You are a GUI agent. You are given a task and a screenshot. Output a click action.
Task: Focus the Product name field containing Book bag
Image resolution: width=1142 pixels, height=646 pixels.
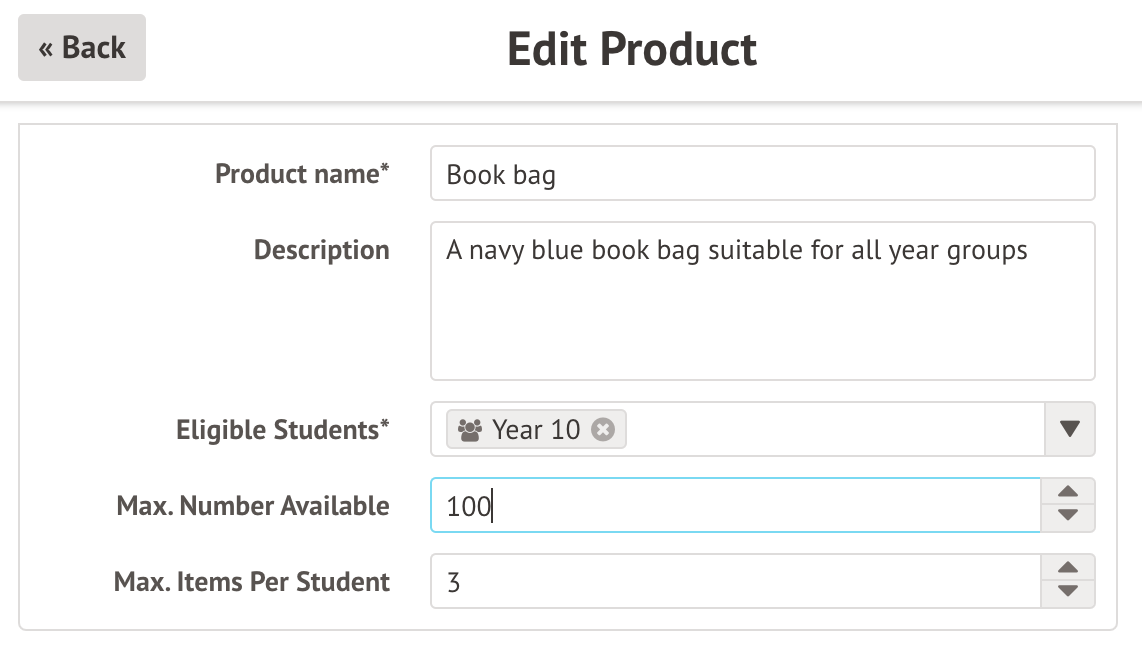[x=762, y=175]
